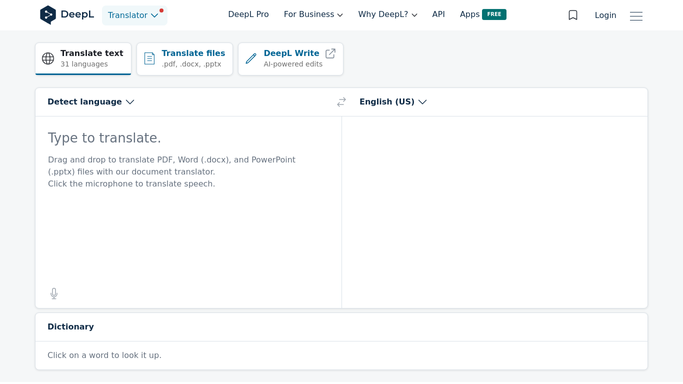Open the API page link
683x384 pixels.
[438, 14]
